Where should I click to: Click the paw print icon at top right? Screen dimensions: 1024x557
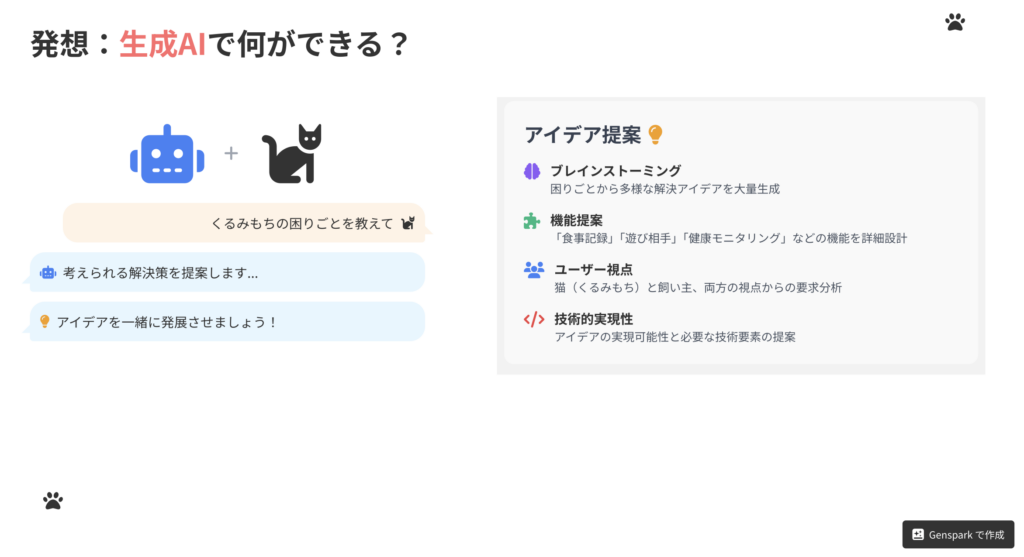(955, 22)
